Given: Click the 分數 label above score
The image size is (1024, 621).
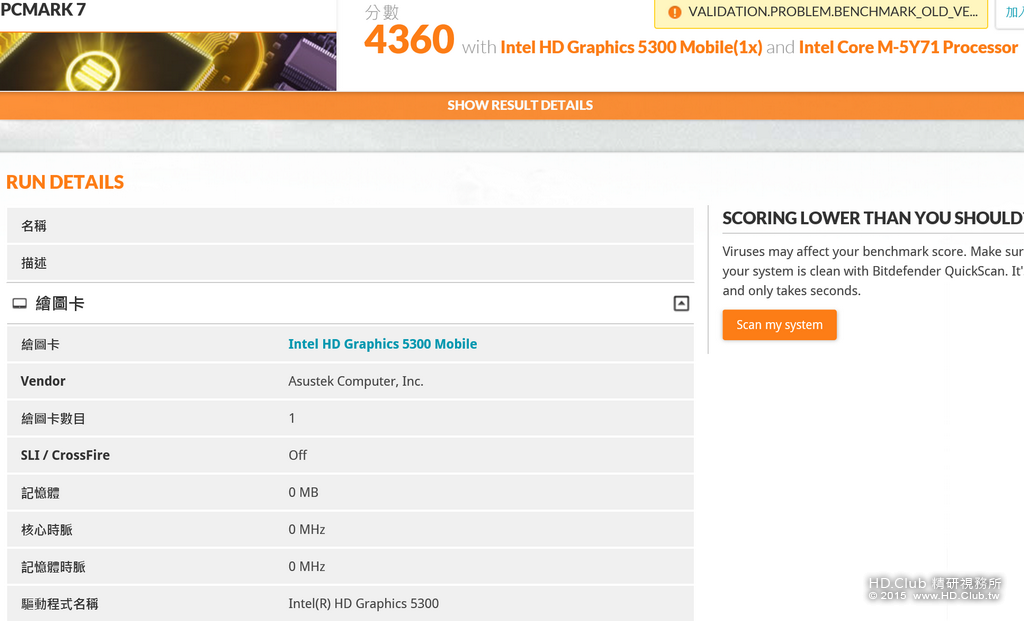Looking at the screenshot, I should coord(382,12).
